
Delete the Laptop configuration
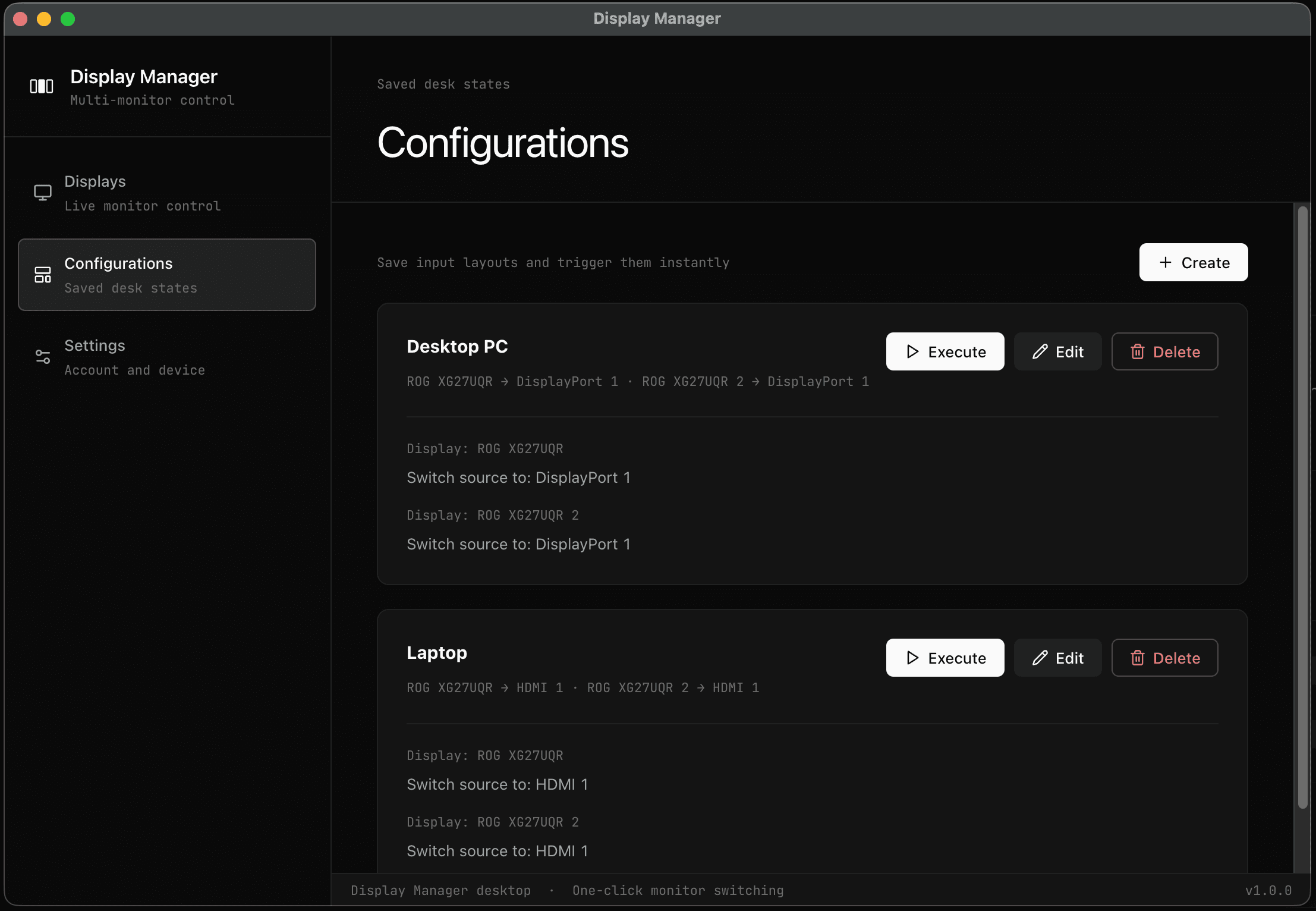1164,658
